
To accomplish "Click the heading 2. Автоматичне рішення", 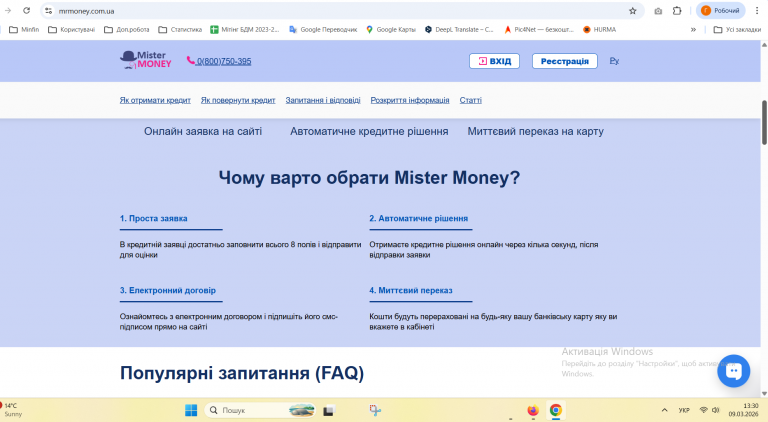I will pyautogui.click(x=419, y=218).
